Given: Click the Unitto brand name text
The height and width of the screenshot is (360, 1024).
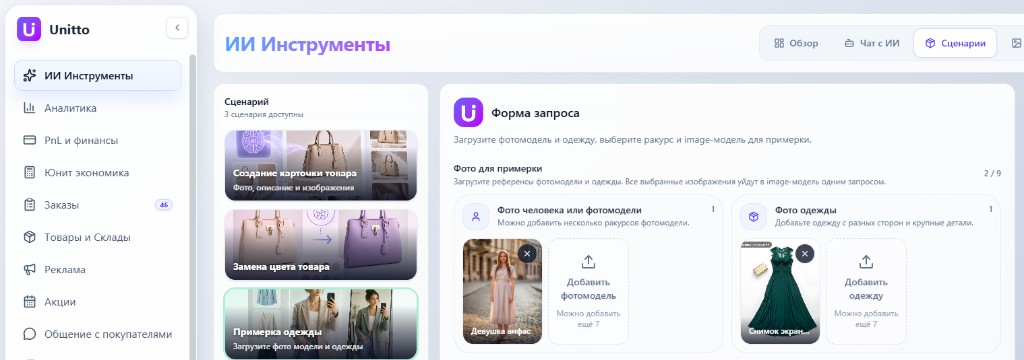Looking at the screenshot, I should pyautogui.click(x=69, y=29).
